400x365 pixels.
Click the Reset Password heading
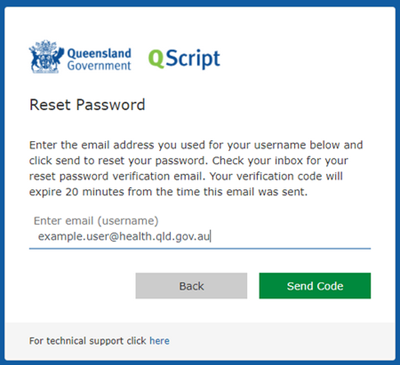tap(87, 105)
